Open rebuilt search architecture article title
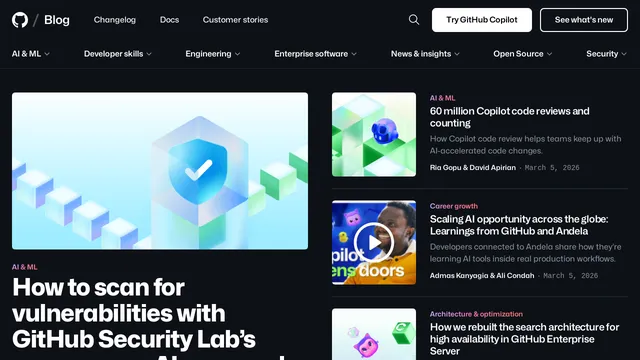This screenshot has height=360, width=640. pyautogui.click(x=524, y=339)
